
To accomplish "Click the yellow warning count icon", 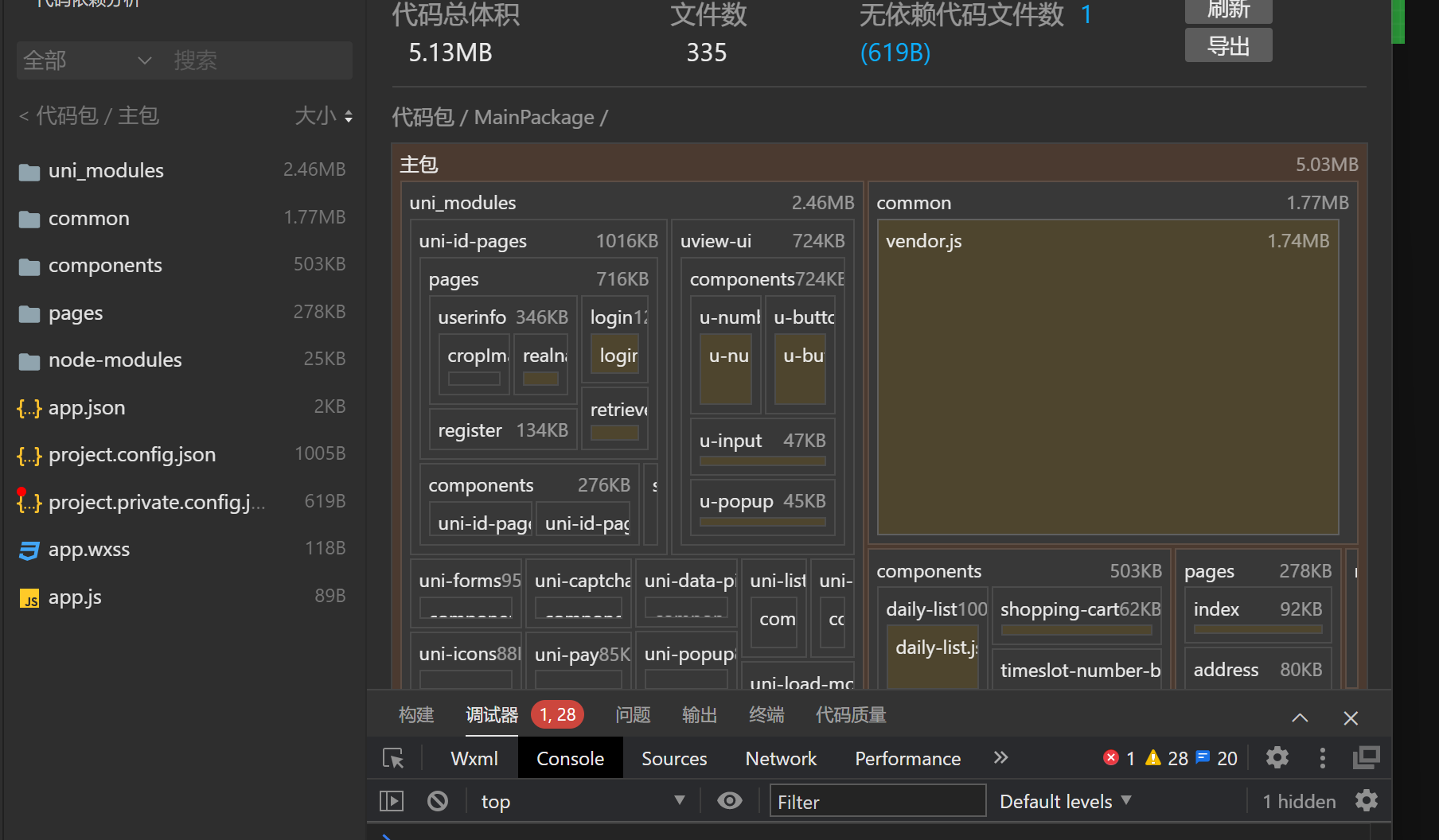I will (1153, 758).
